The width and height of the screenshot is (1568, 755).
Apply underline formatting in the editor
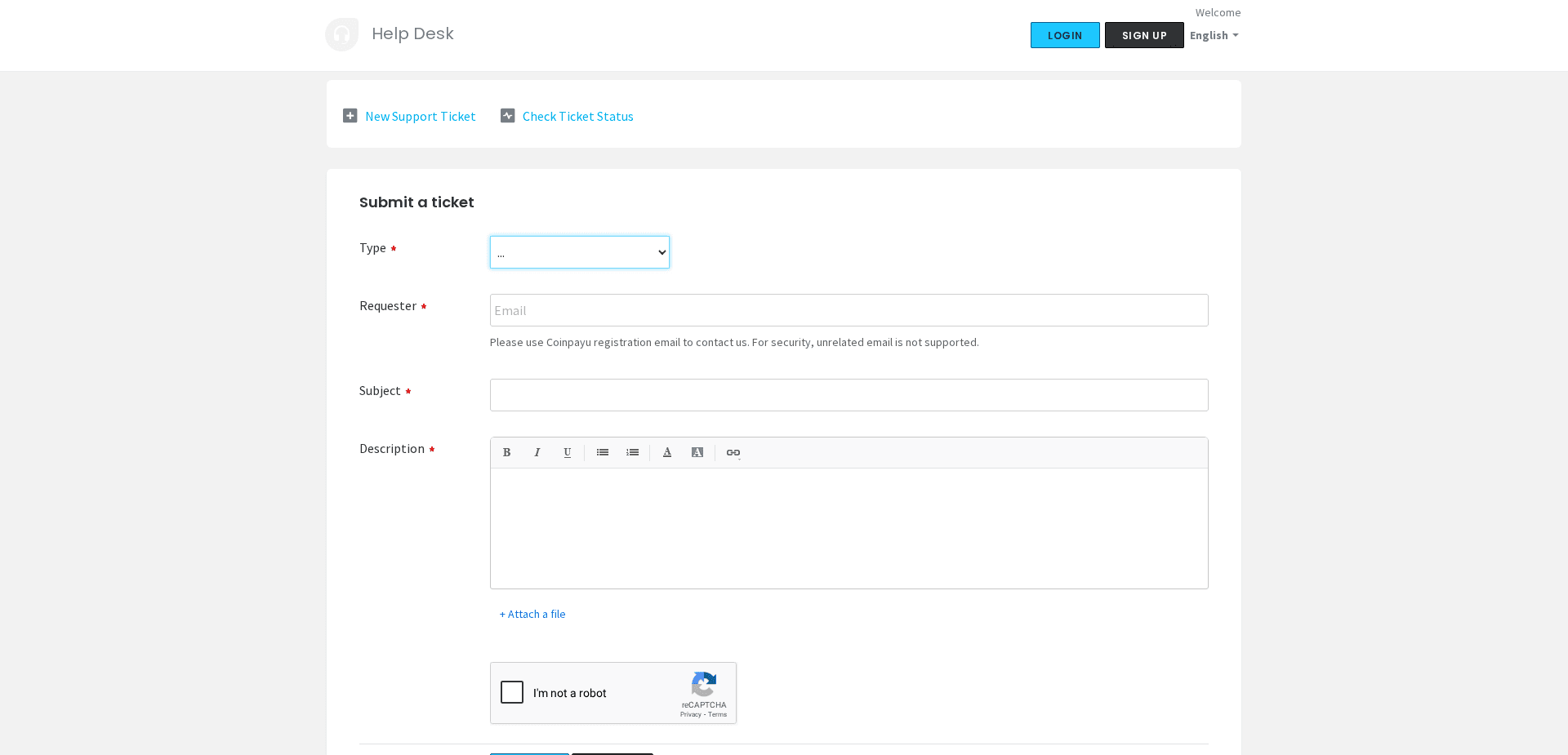[567, 452]
